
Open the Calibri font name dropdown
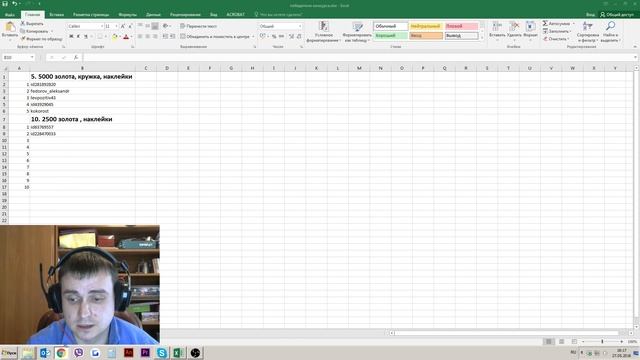coord(102,26)
